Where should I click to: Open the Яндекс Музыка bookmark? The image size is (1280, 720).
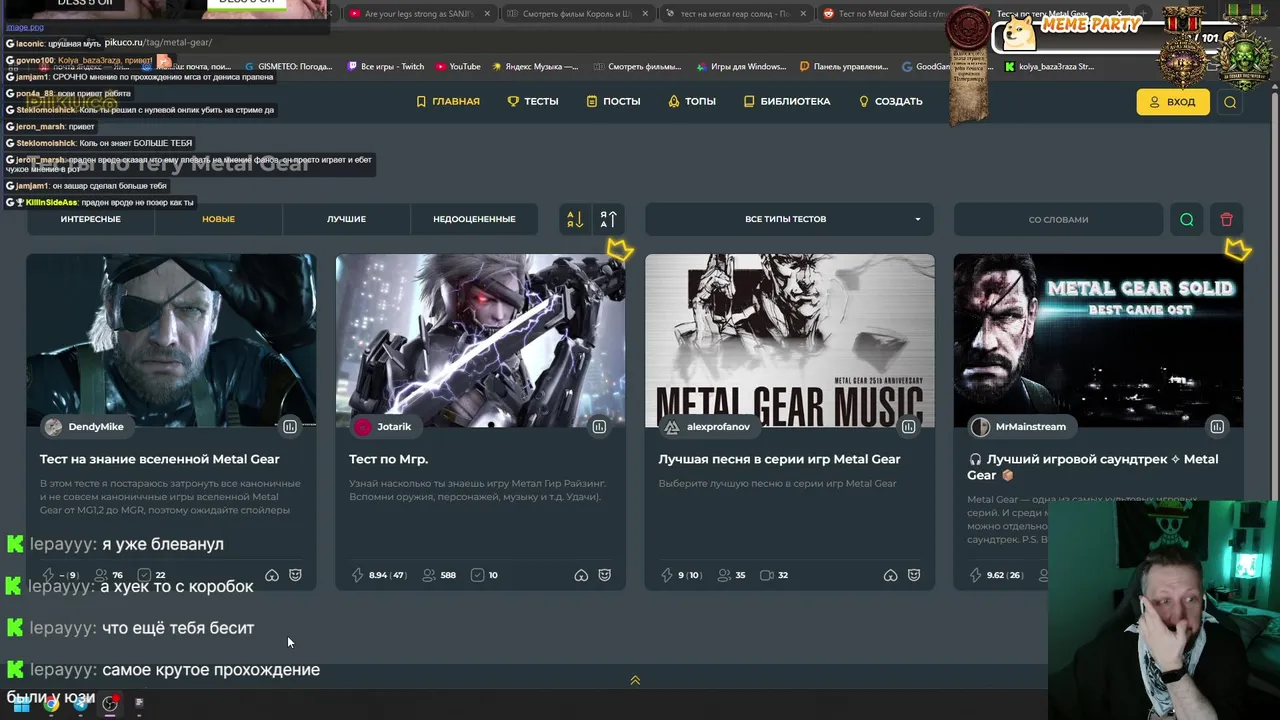click(x=534, y=67)
